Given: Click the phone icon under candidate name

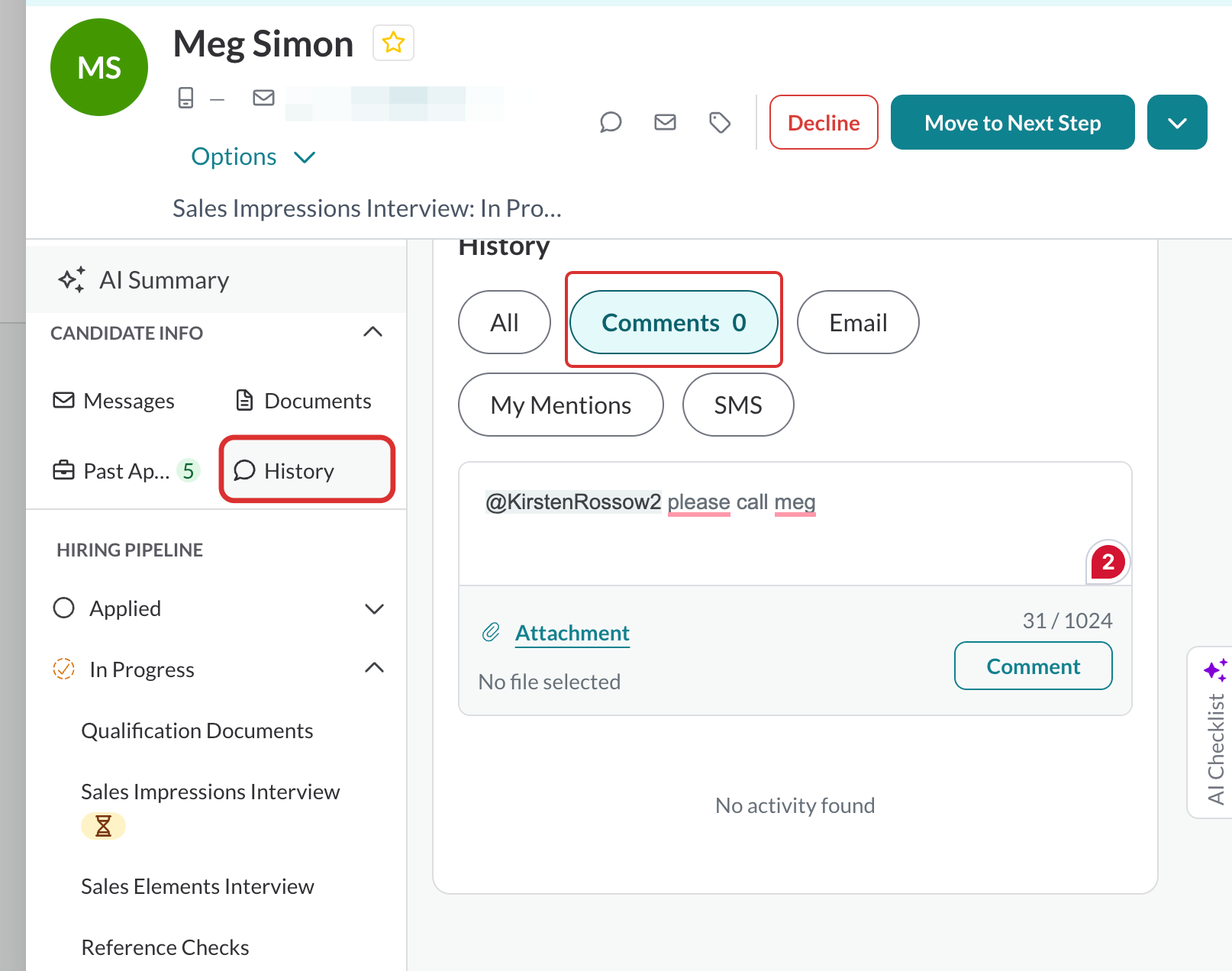Looking at the screenshot, I should tap(185, 98).
